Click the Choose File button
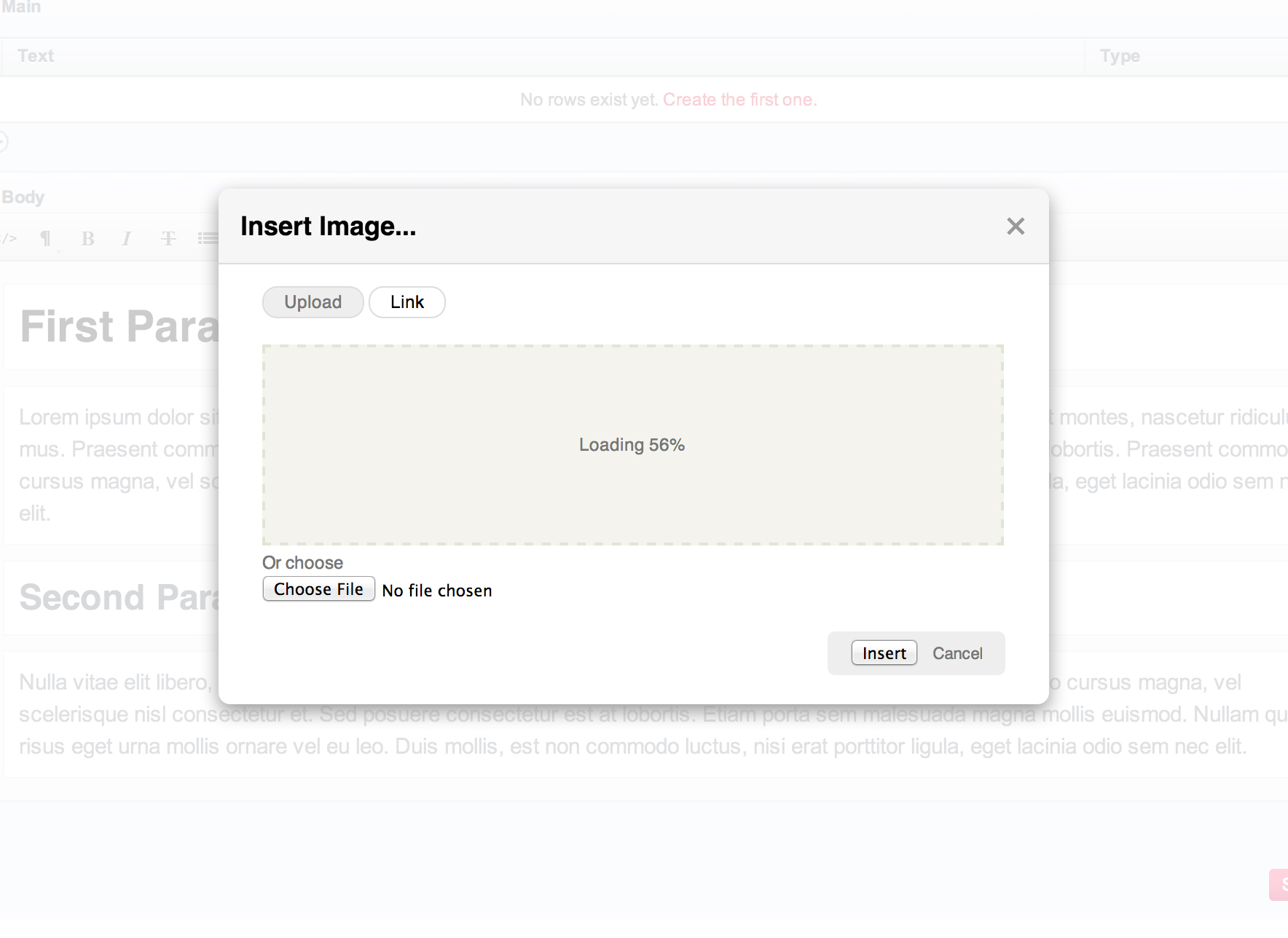The height and width of the screenshot is (938, 1288). [319, 589]
